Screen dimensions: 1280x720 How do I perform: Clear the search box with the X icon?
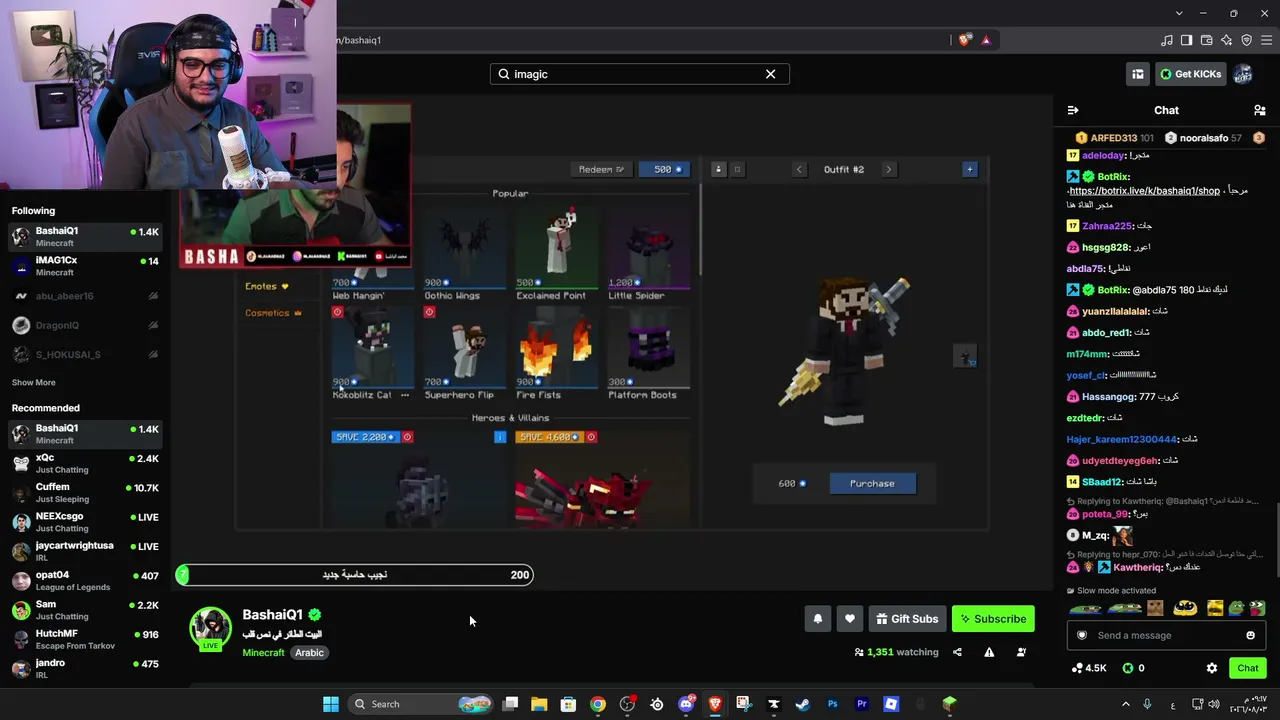pyautogui.click(x=770, y=74)
